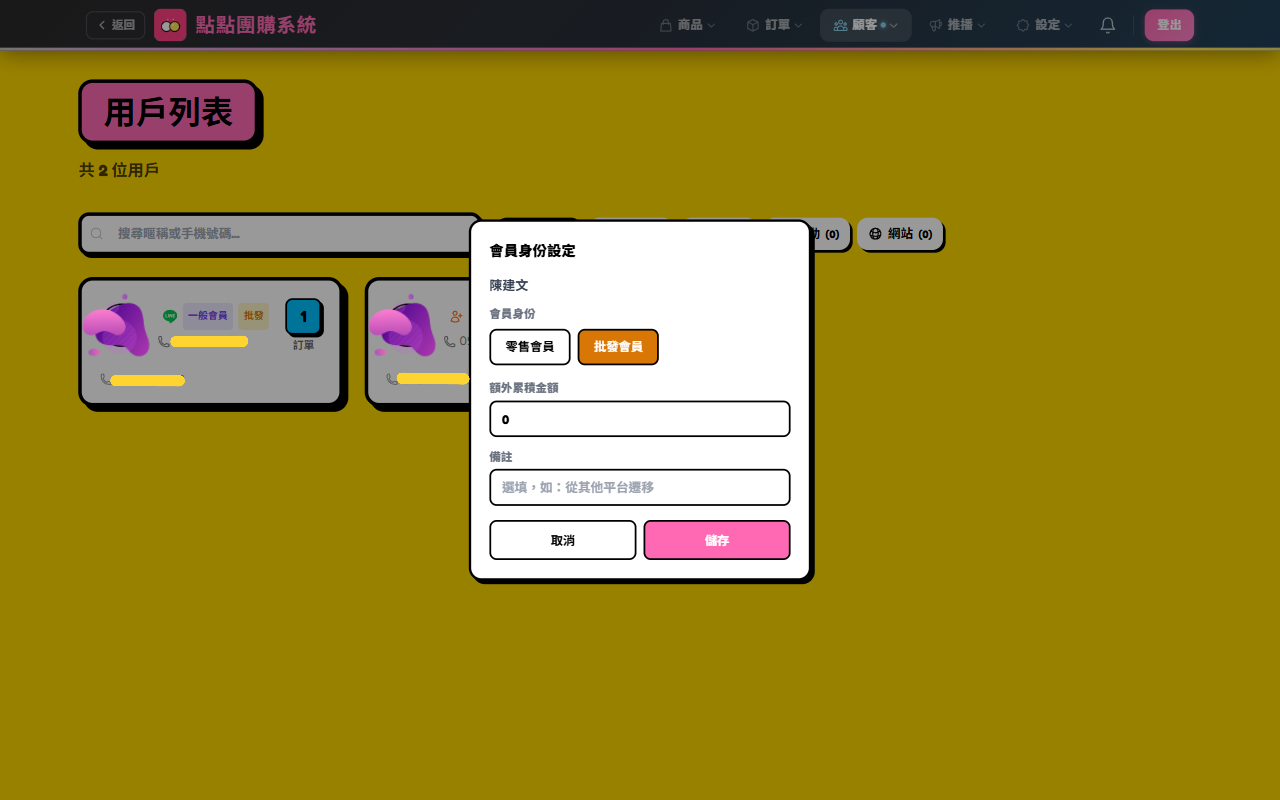Screen dimensions: 1280x800
Task: Expand the 設定 dropdown menu
Action: (x=1044, y=25)
